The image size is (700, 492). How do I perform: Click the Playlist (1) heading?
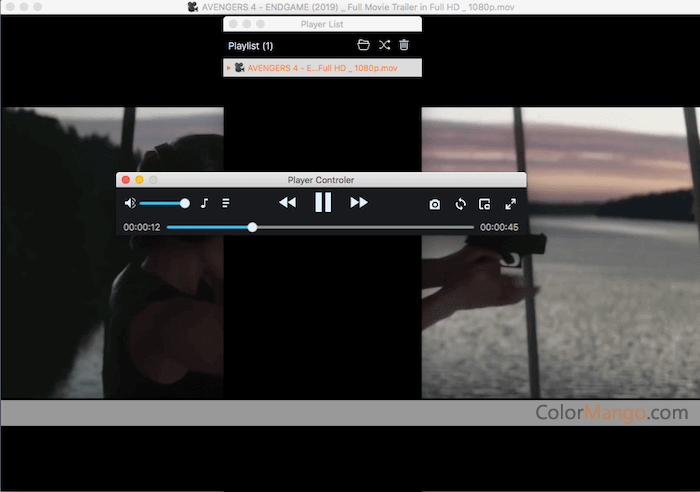[x=250, y=46]
